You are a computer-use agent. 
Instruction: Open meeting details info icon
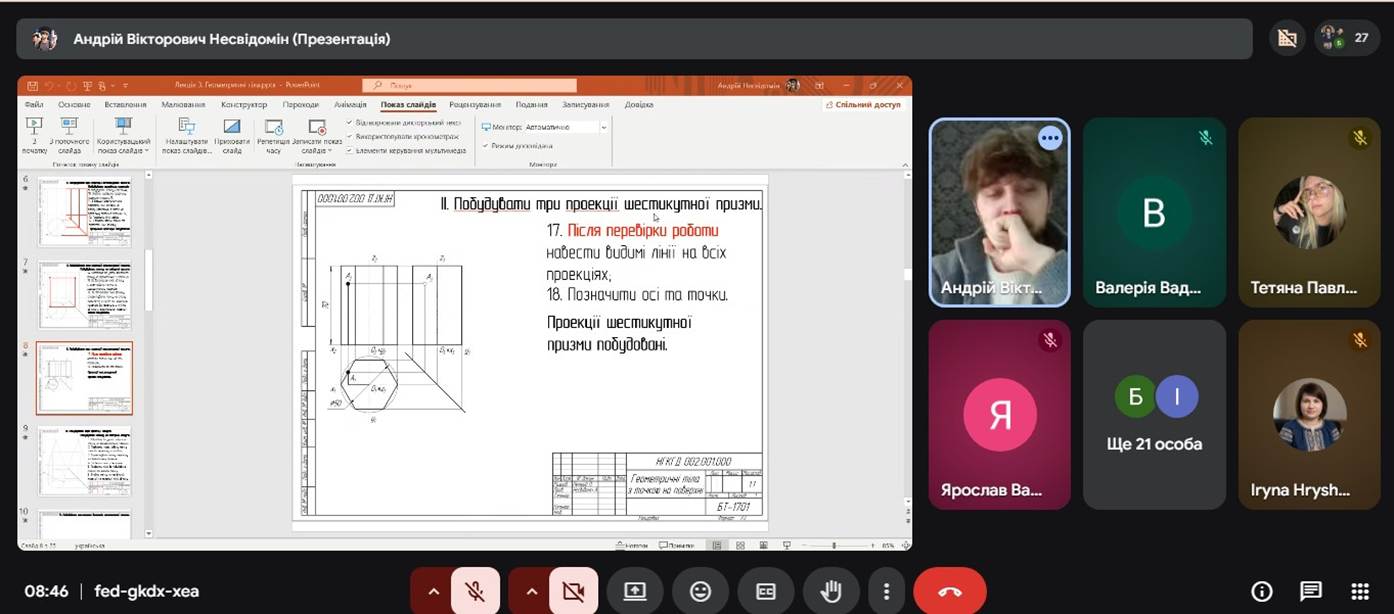[1262, 591]
